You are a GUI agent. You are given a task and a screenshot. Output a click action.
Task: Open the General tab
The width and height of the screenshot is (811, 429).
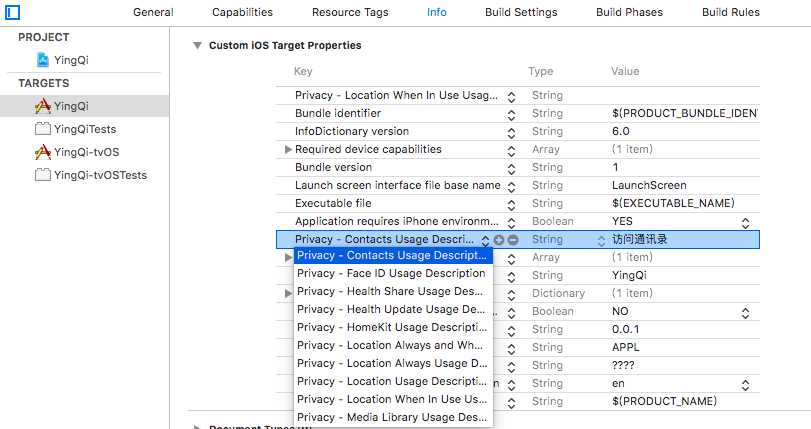tap(153, 12)
